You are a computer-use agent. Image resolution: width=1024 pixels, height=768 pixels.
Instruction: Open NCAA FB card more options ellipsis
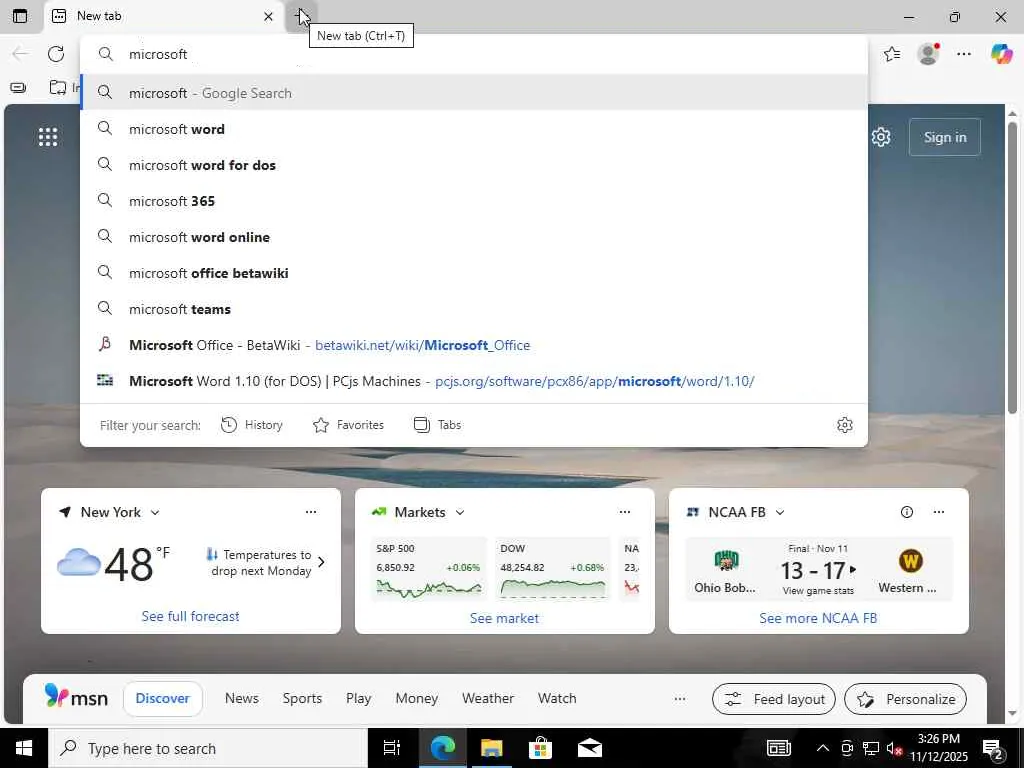938,512
